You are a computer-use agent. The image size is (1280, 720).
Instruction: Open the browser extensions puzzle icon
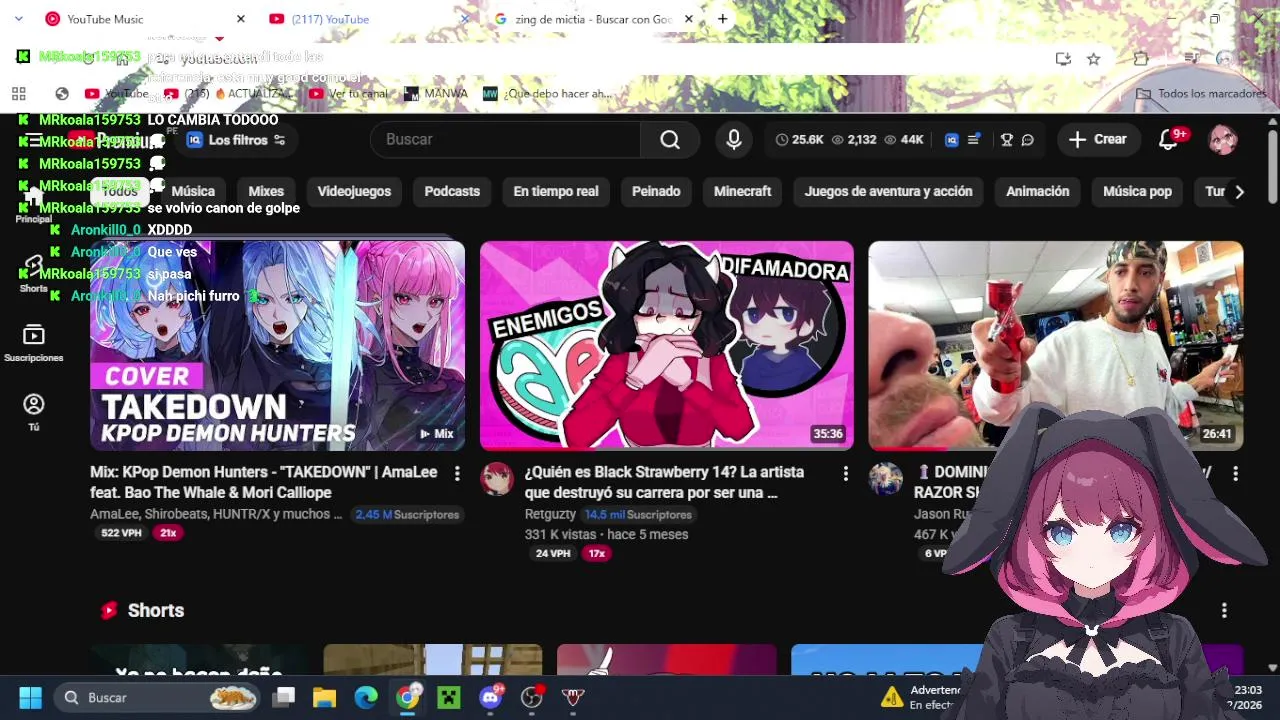(x=1141, y=59)
